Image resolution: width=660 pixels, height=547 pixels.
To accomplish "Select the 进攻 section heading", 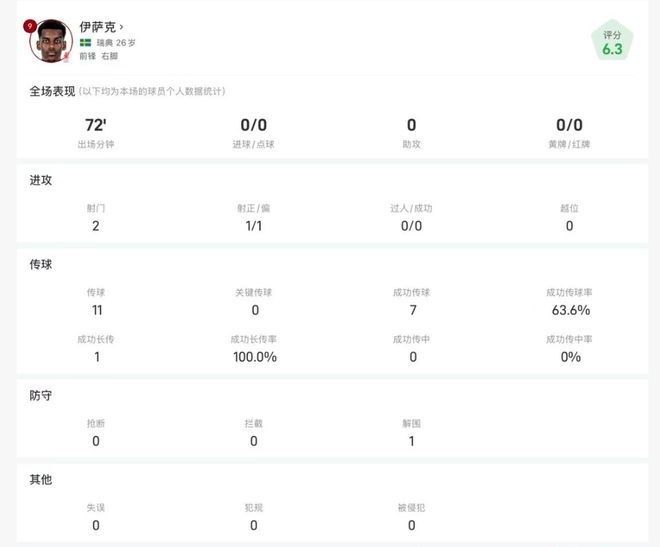I will click(41, 180).
